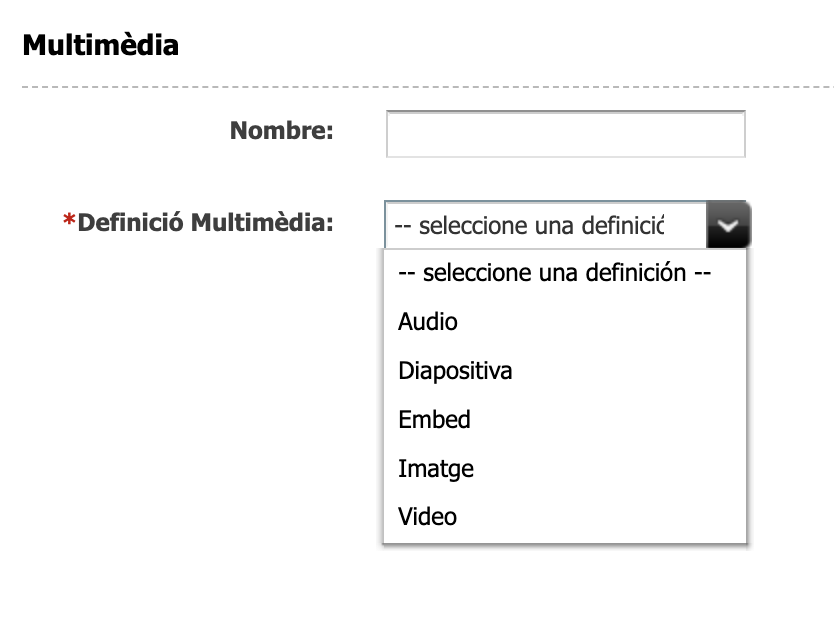Click inside the Nombre text field

[565, 134]
